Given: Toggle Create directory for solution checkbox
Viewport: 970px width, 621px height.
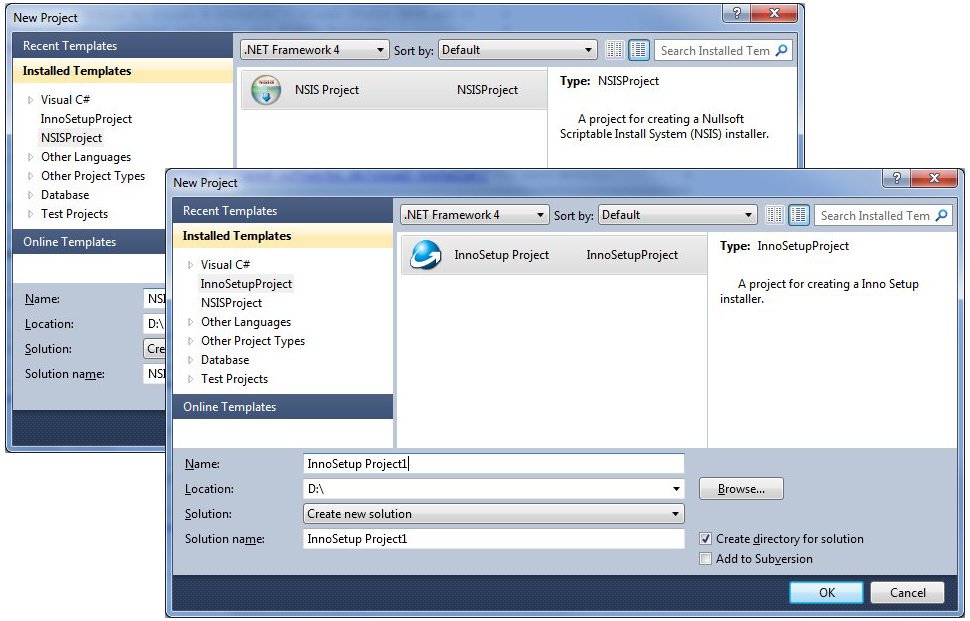Looking at the screenshot, I should [705, 539].
